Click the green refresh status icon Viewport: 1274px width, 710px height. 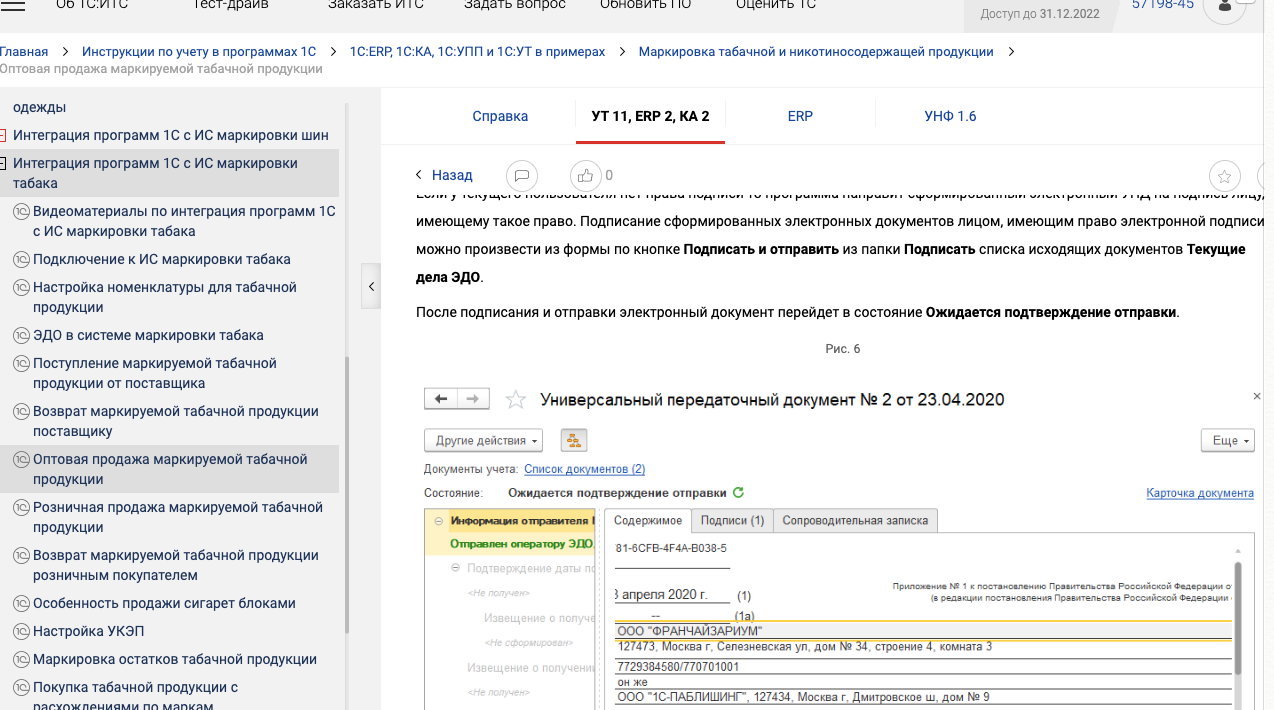pyautogui.click(x=739, y=493)
